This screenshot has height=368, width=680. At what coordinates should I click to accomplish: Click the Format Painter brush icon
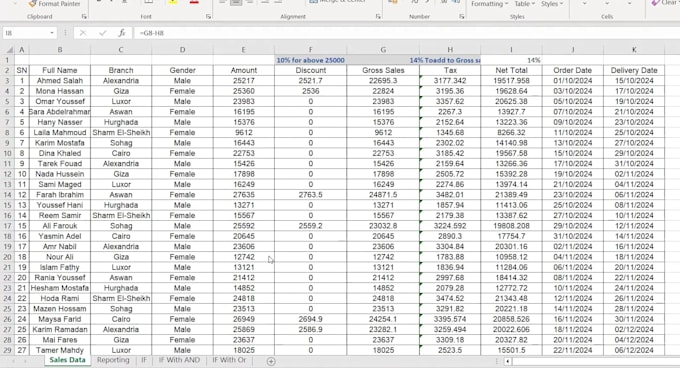(x=32, y=3)
